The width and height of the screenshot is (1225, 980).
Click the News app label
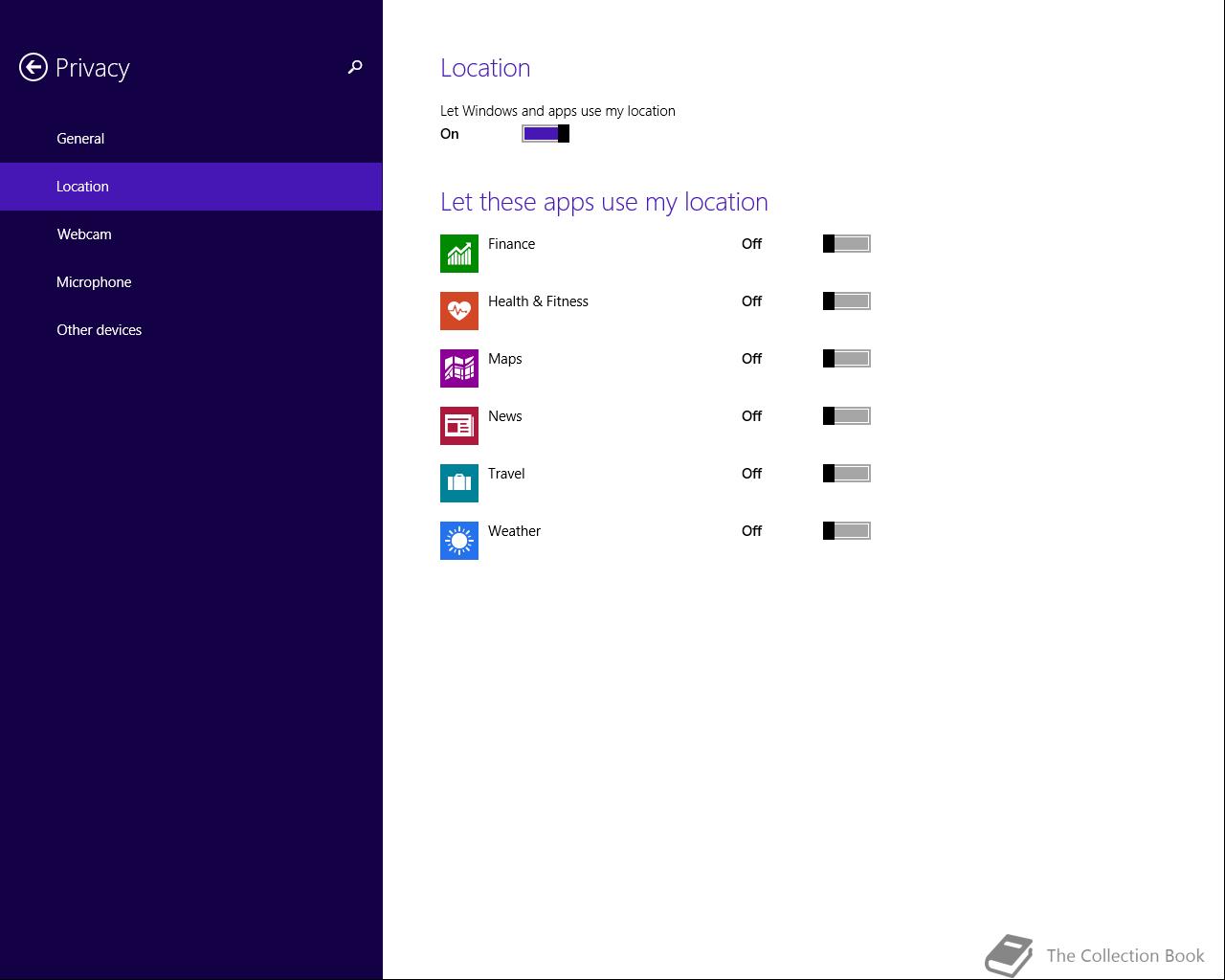[x=504, y=416]
